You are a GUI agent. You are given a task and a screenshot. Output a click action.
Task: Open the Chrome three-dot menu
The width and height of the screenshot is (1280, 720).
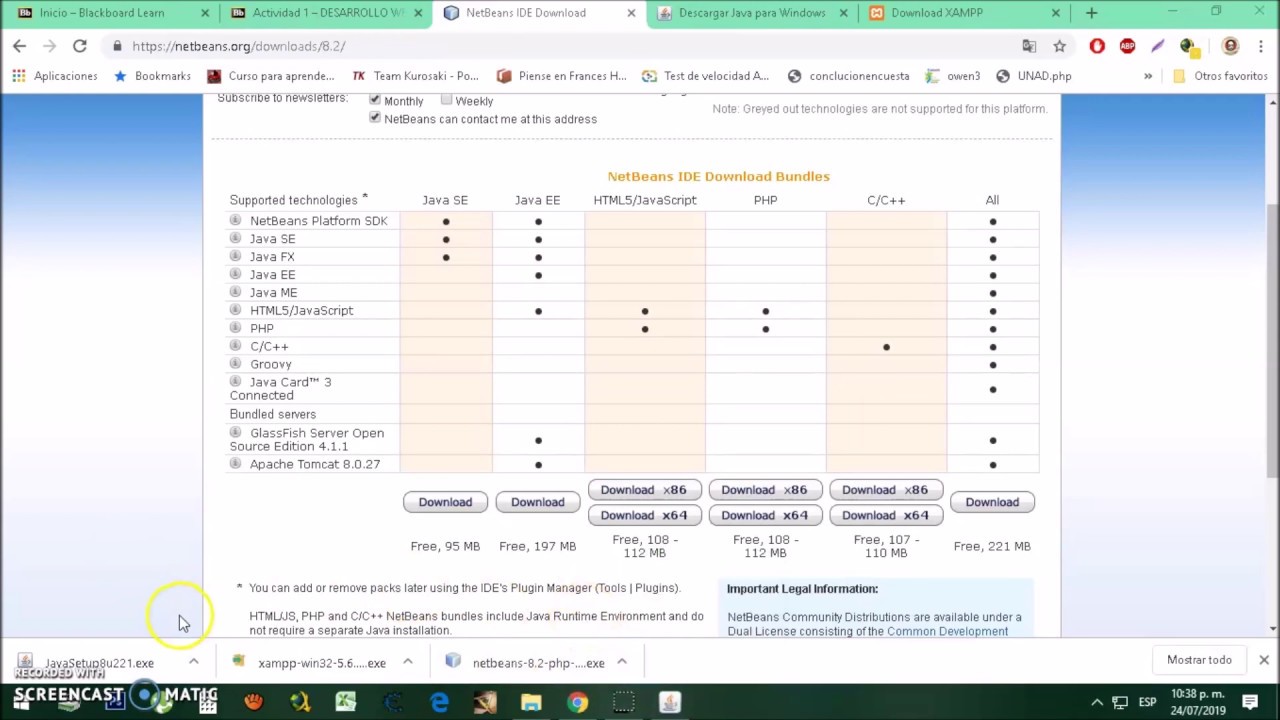[1259, 46]
